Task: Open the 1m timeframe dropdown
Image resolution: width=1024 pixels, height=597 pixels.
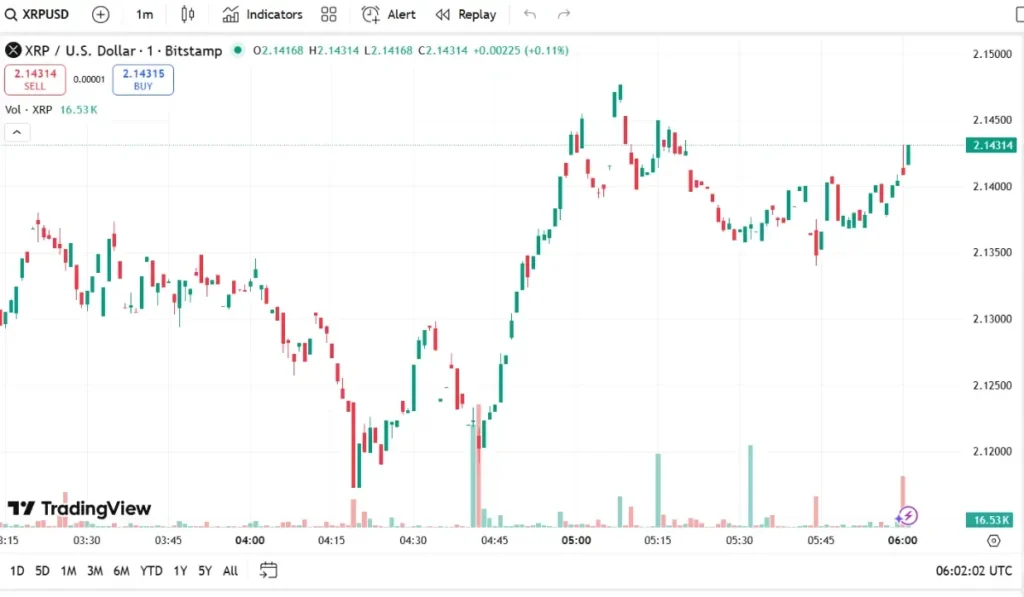Action: click(143, 14)
